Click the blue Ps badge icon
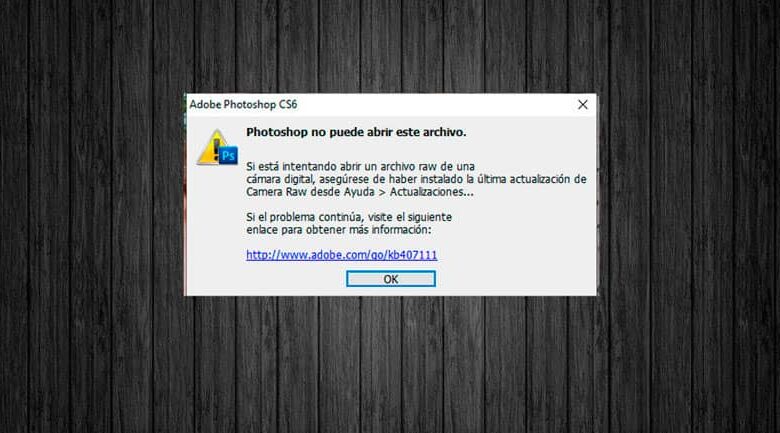This screenshot has width=780, height=433. [x=228, y=156]
